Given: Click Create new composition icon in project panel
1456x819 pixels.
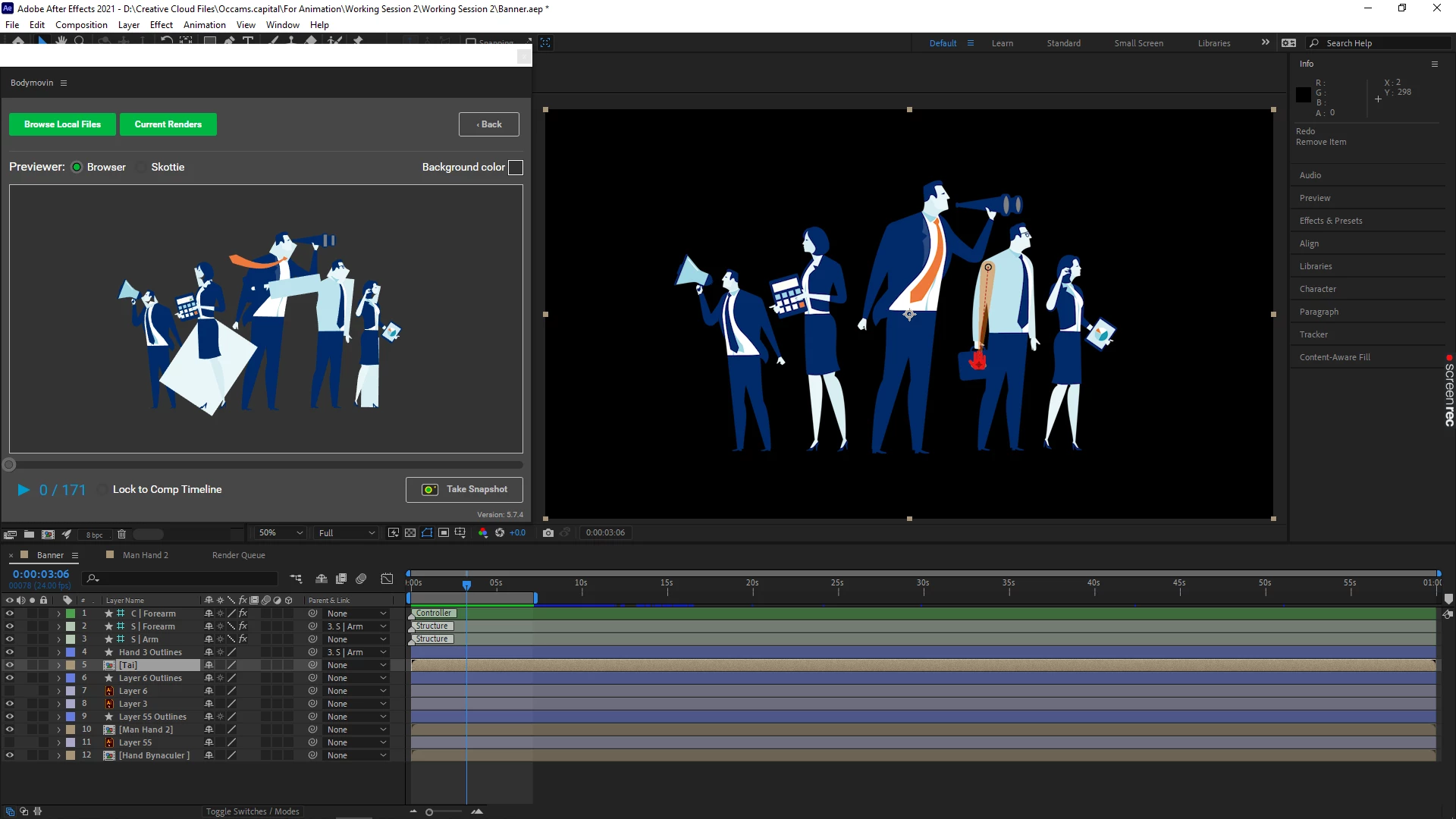Looking at the screenshot, I should (x=48, y=535).
